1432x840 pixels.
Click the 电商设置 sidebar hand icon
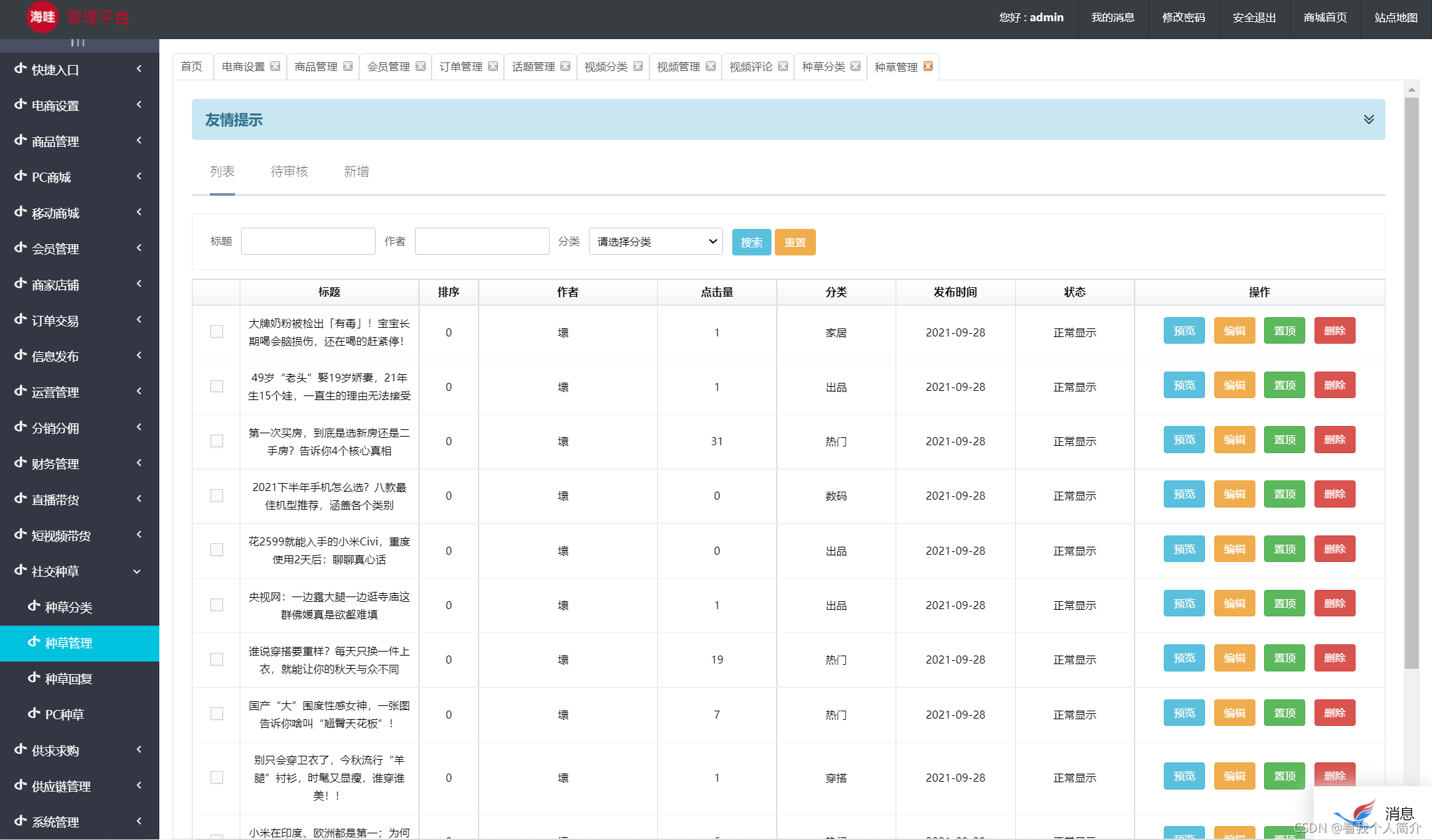pyautogui.click(x=21, y=104)
